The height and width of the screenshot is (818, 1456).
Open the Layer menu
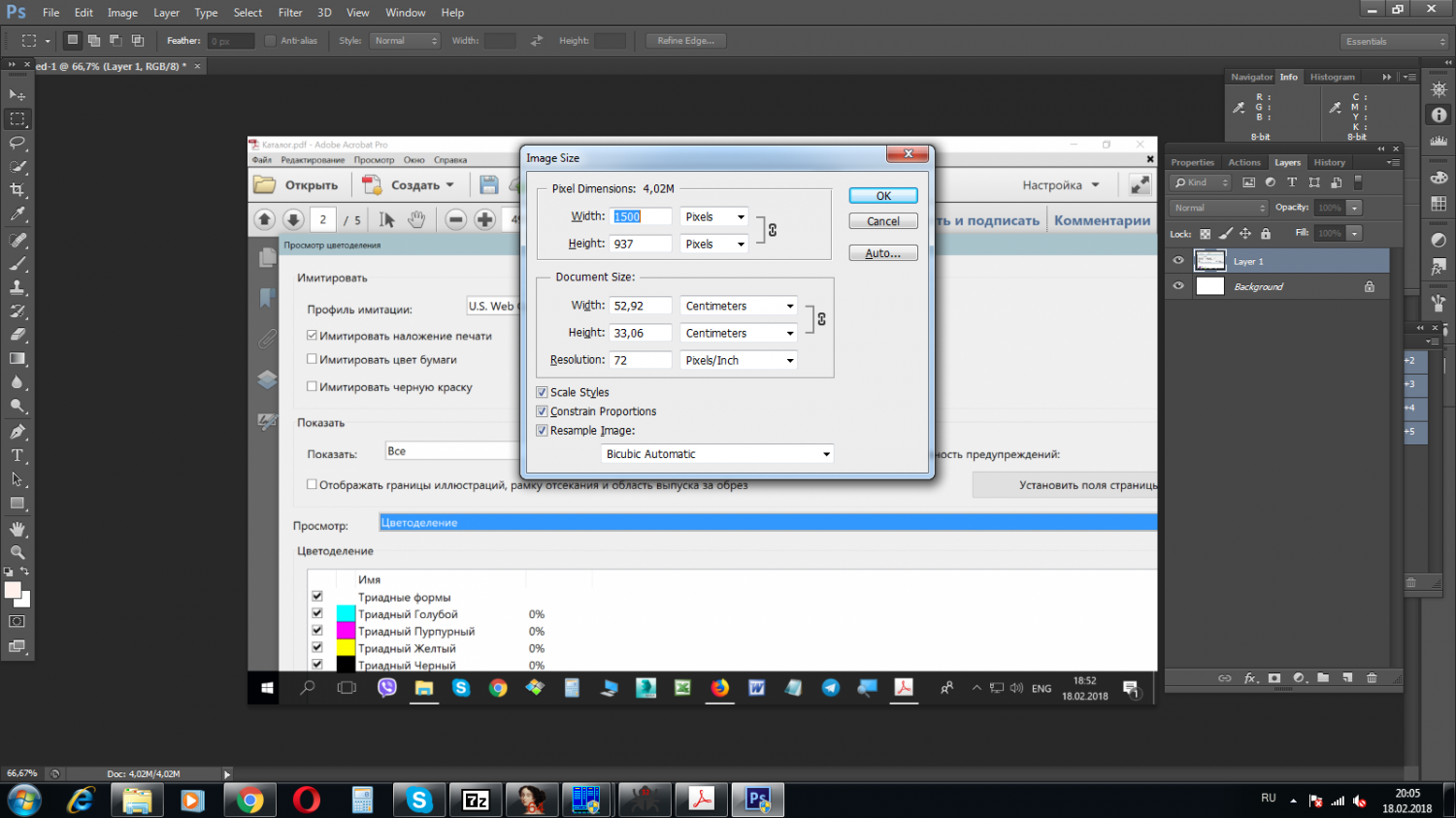[166, 13]
